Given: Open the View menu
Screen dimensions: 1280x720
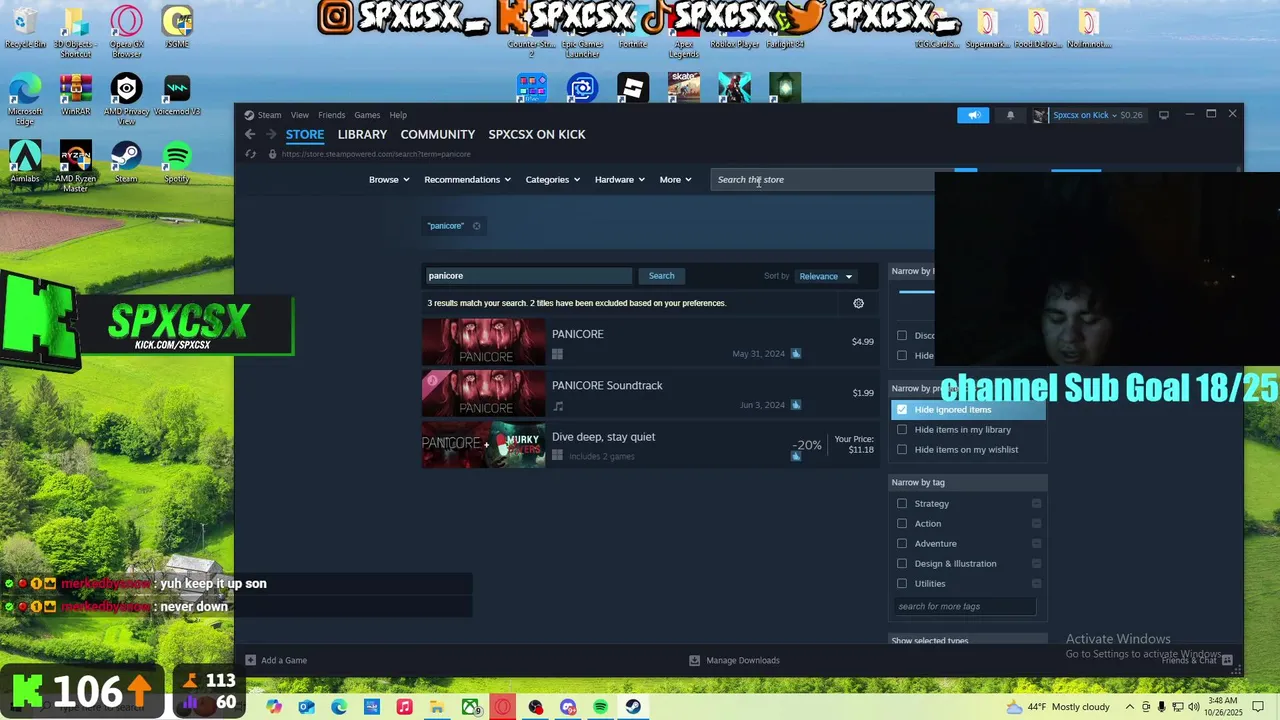Looking at the screenshot, I should tap(300, 115).
